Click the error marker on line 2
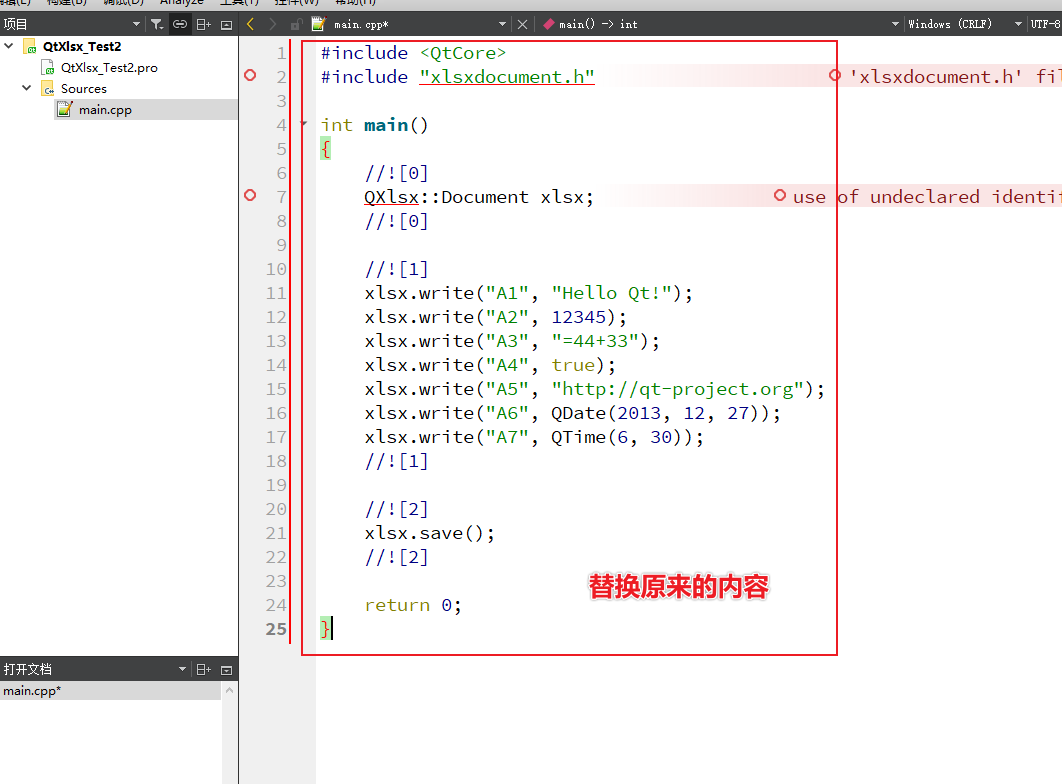This screenshot has width=1062, height=784. pos(250,75)
